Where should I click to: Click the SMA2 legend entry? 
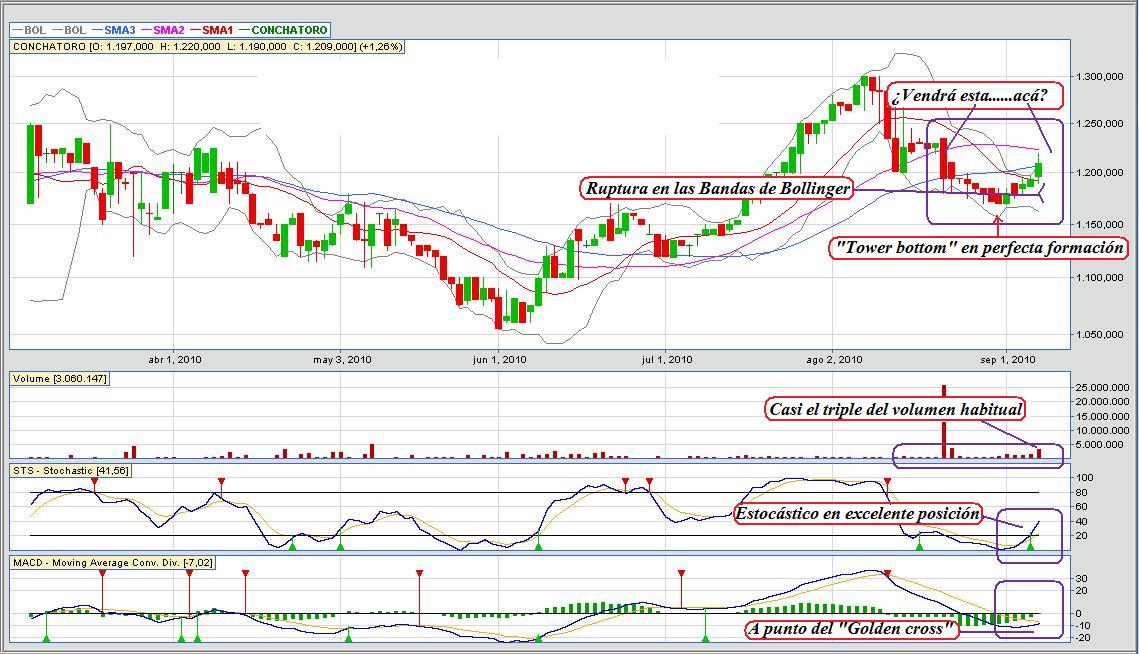(x=161, y=30)
